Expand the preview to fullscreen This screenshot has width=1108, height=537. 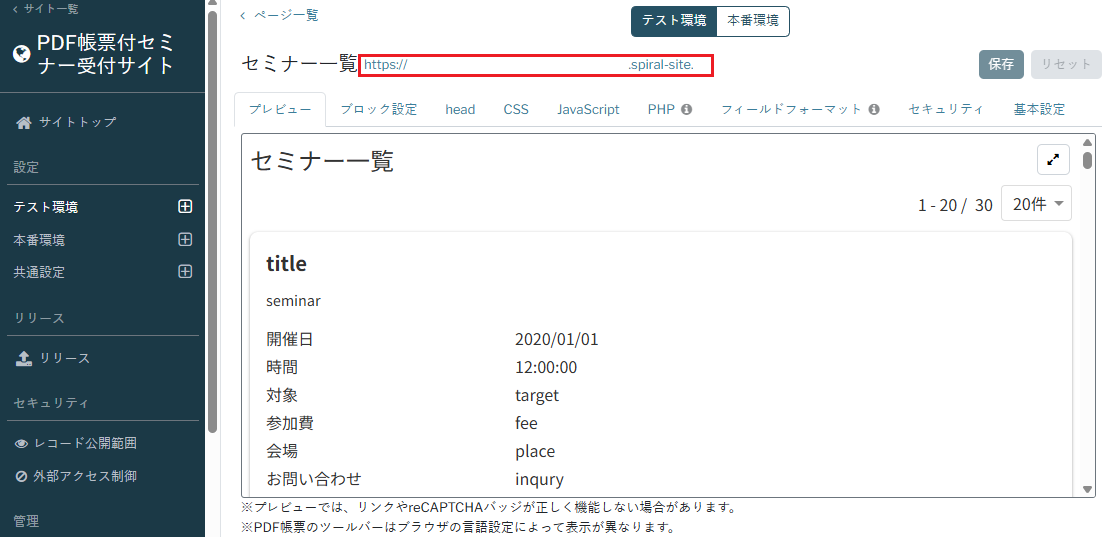tap(1053, 159)
